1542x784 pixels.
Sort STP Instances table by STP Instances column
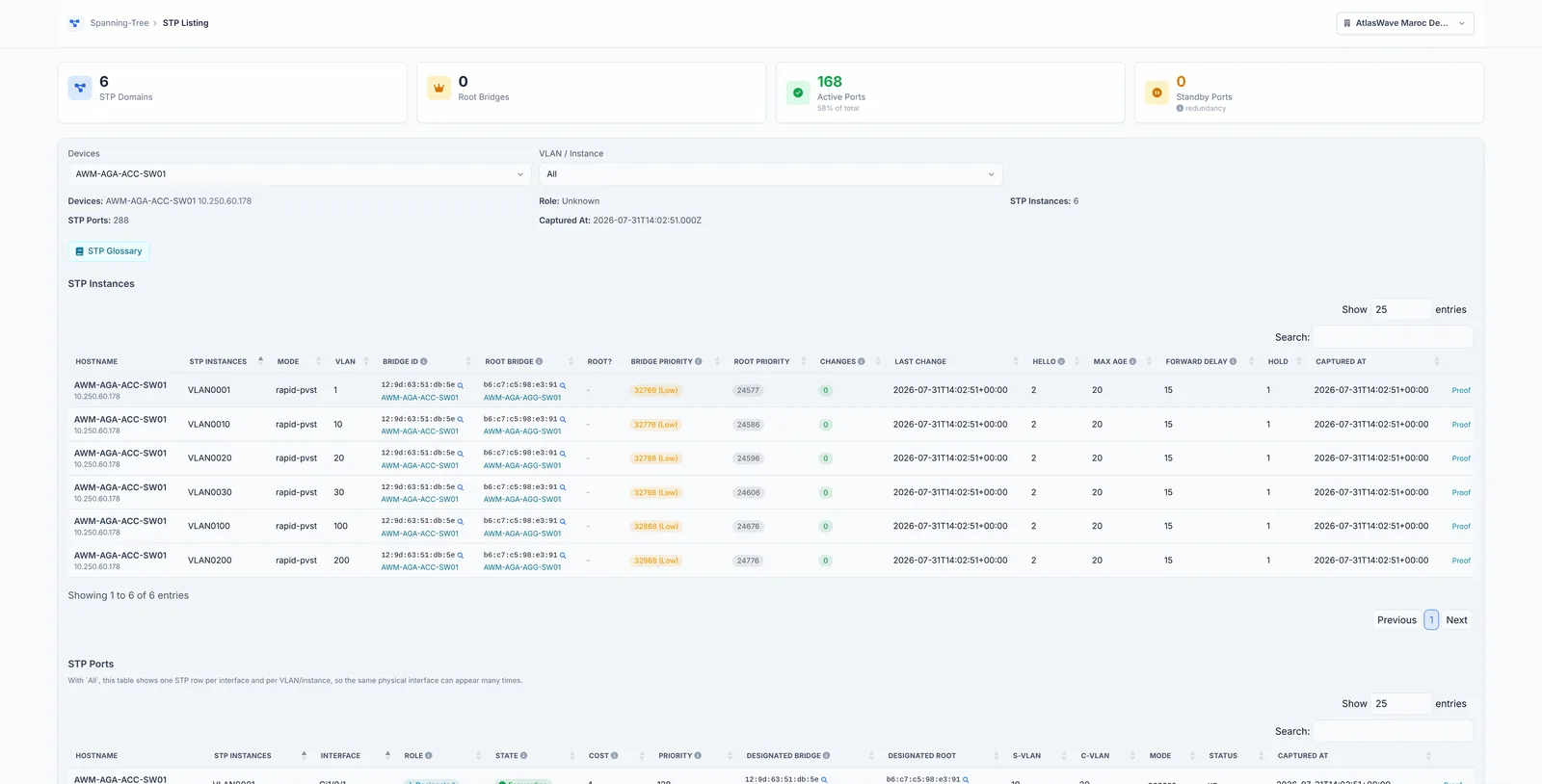tap(226, 362)
